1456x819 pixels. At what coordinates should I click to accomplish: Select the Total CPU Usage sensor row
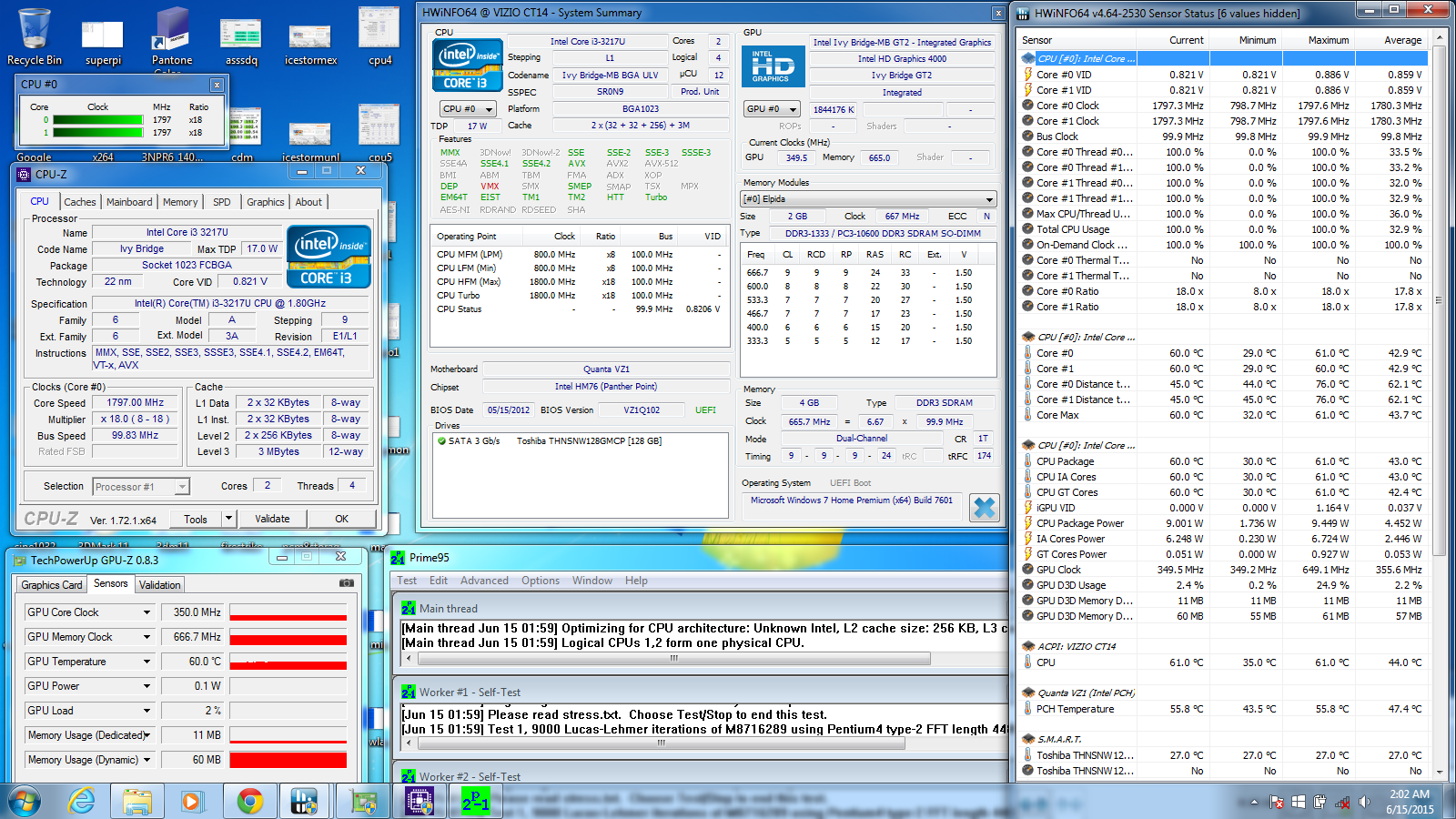1226,229
